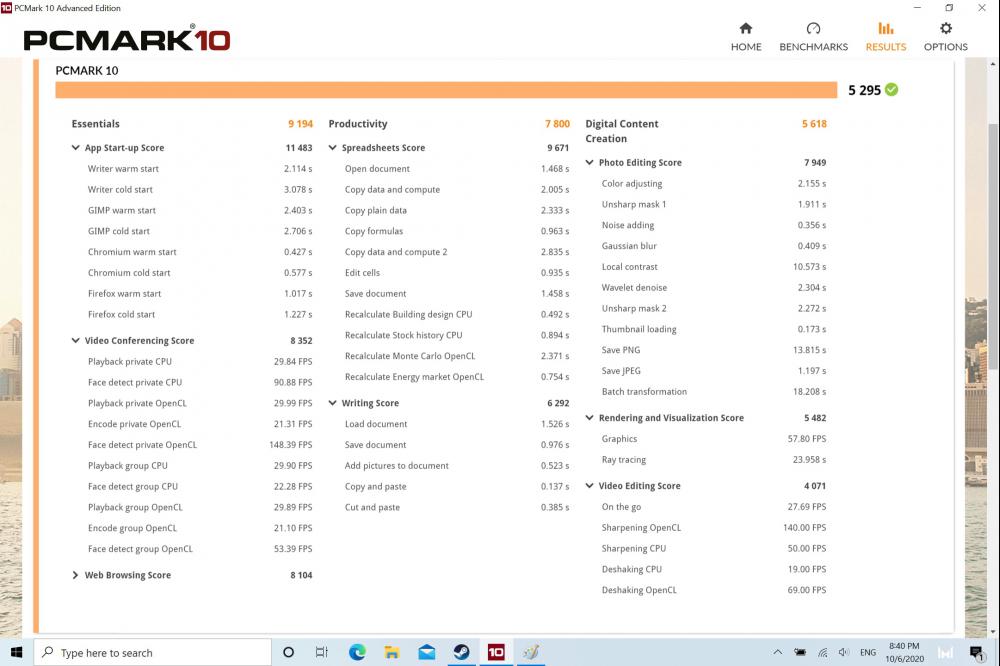Click the PCMark 10 logo
The image size is (1000, 666).
(x=126, y=39)
